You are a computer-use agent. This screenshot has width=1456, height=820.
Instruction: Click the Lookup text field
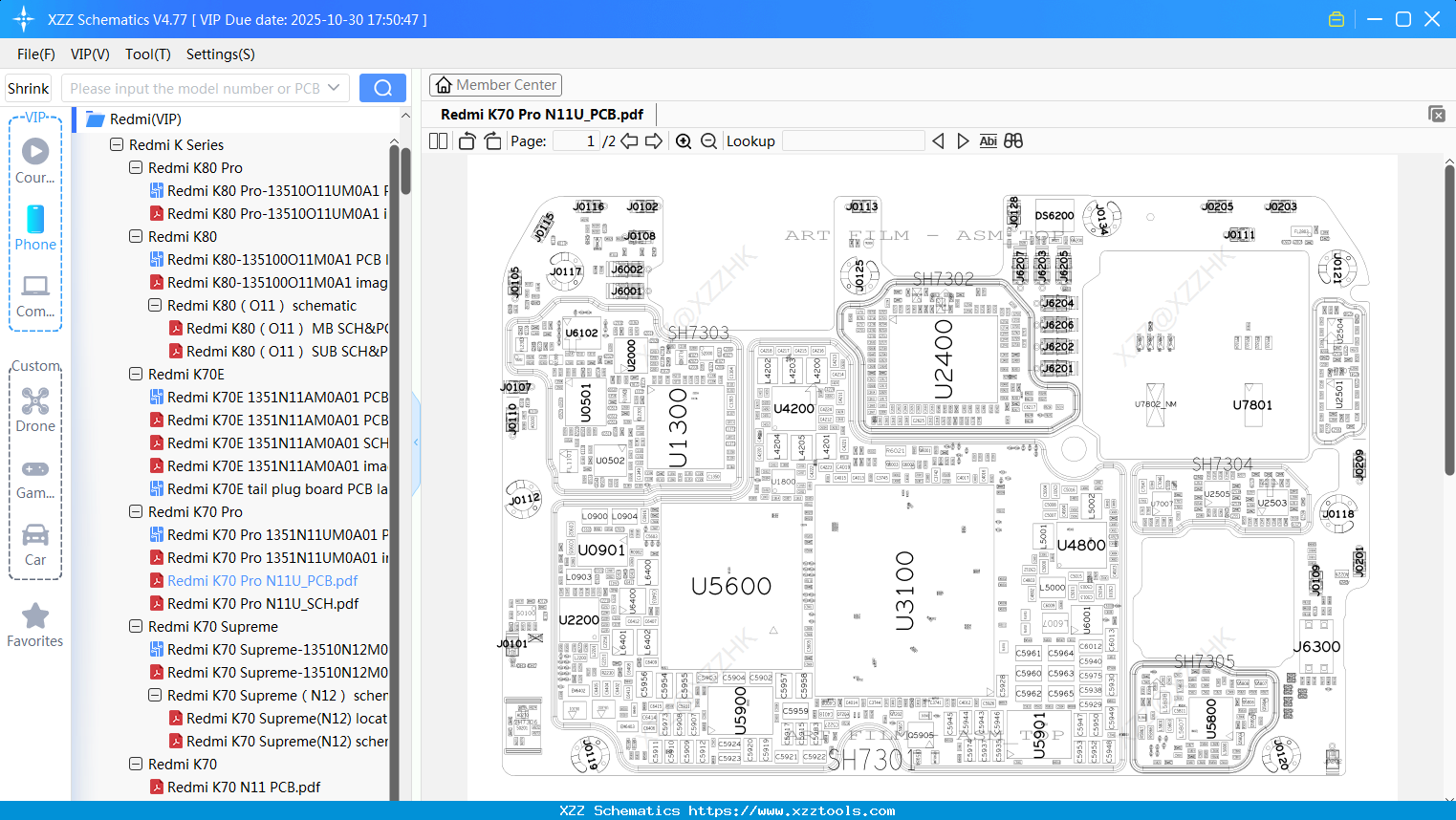[854, 141]
